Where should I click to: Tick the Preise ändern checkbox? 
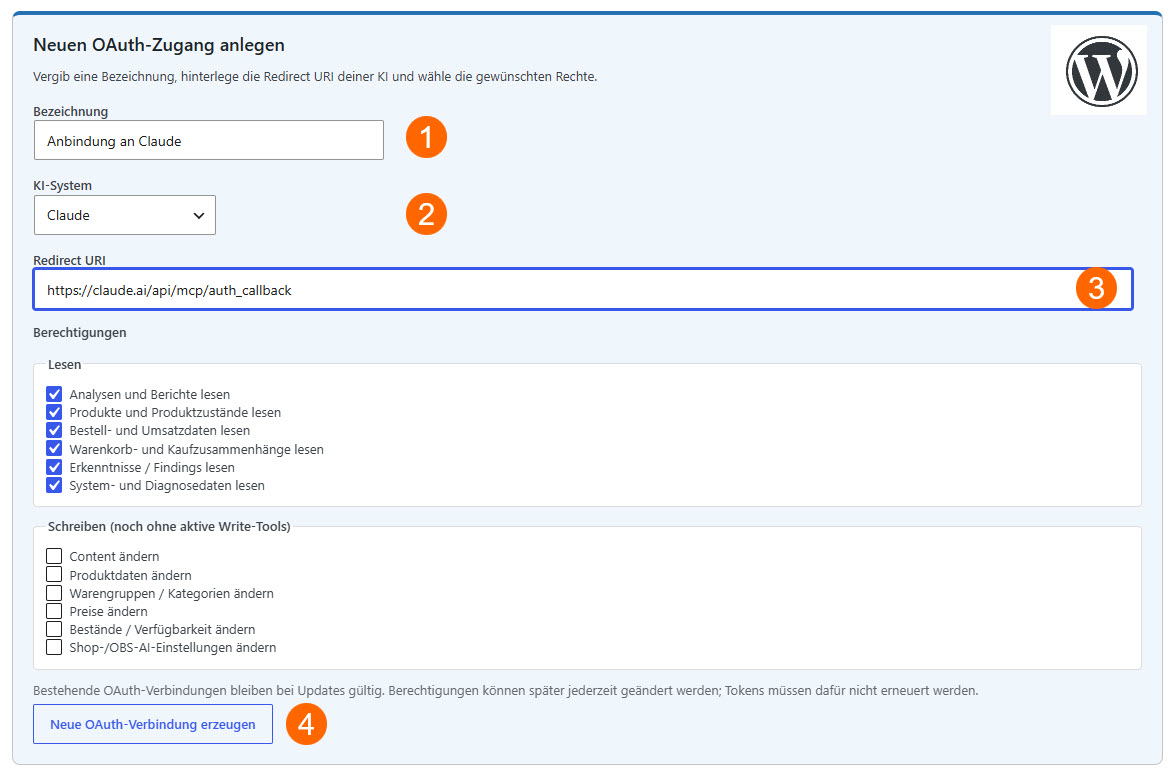[x=54, y=610]
